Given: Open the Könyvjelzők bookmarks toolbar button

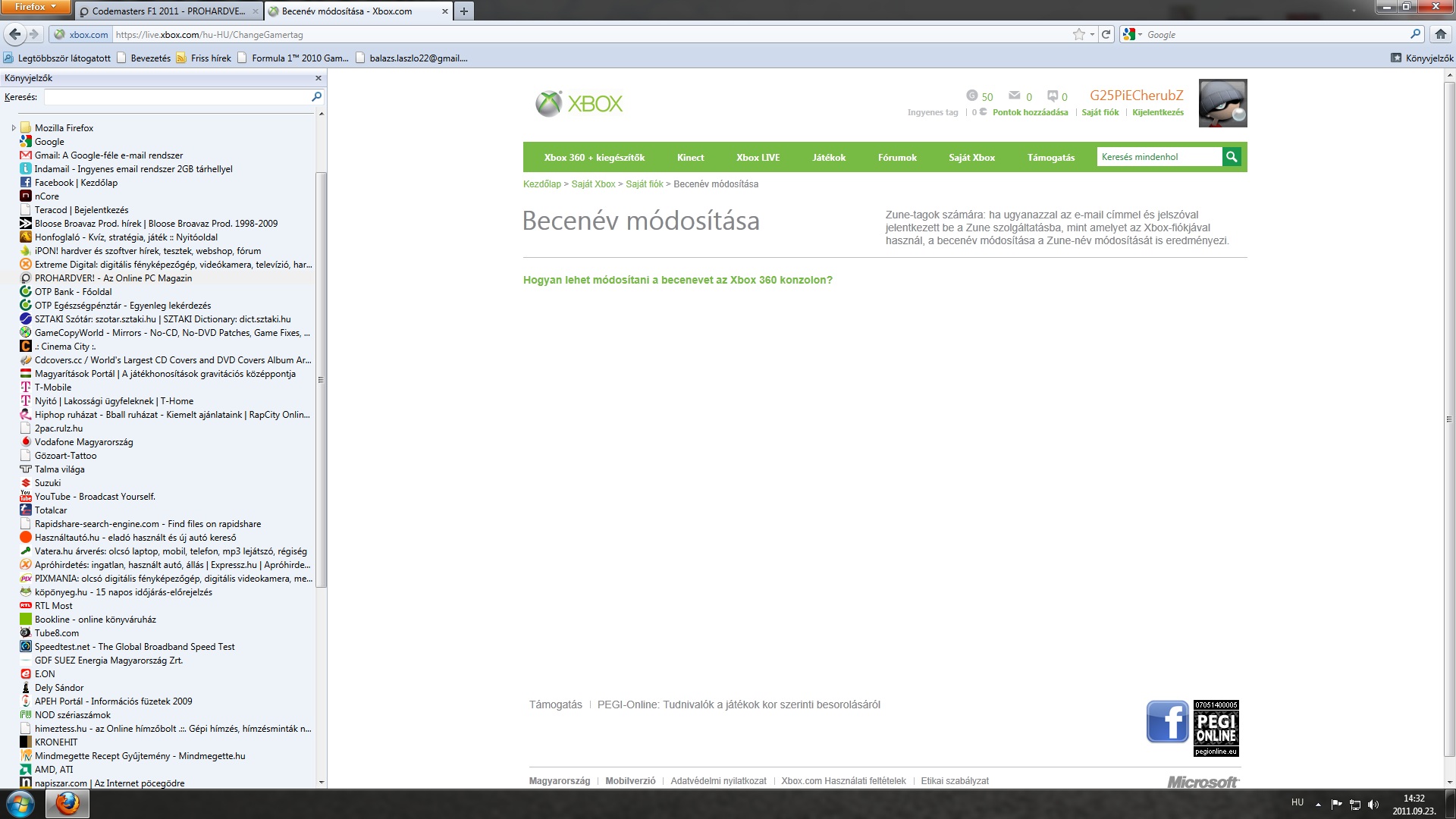Looking at the screenshot, I should 1422,58.
